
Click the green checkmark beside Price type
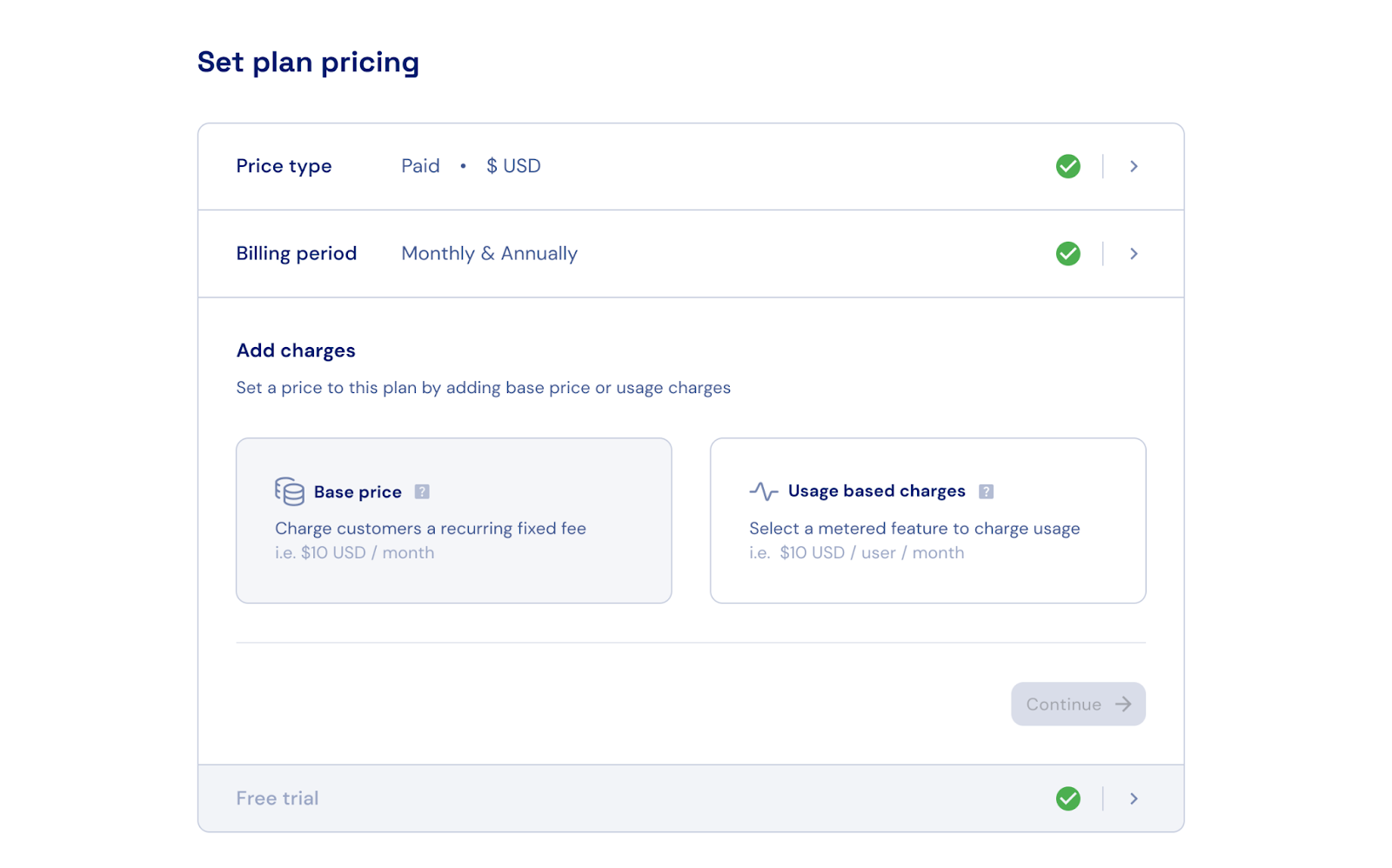click(x=1068, y=165)
